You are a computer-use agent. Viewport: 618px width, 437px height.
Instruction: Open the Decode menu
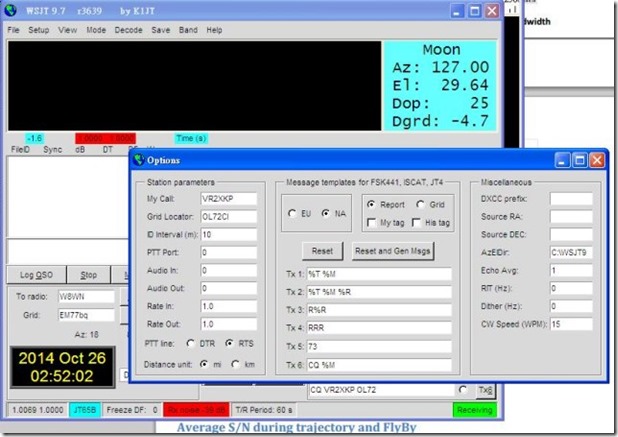(x=128, y=30)
